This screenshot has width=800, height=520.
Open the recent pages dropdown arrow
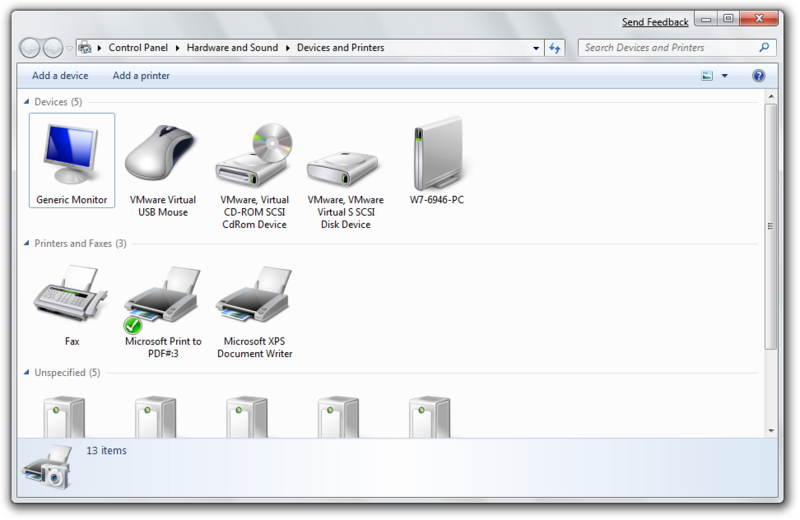click(x=69, y=48)
